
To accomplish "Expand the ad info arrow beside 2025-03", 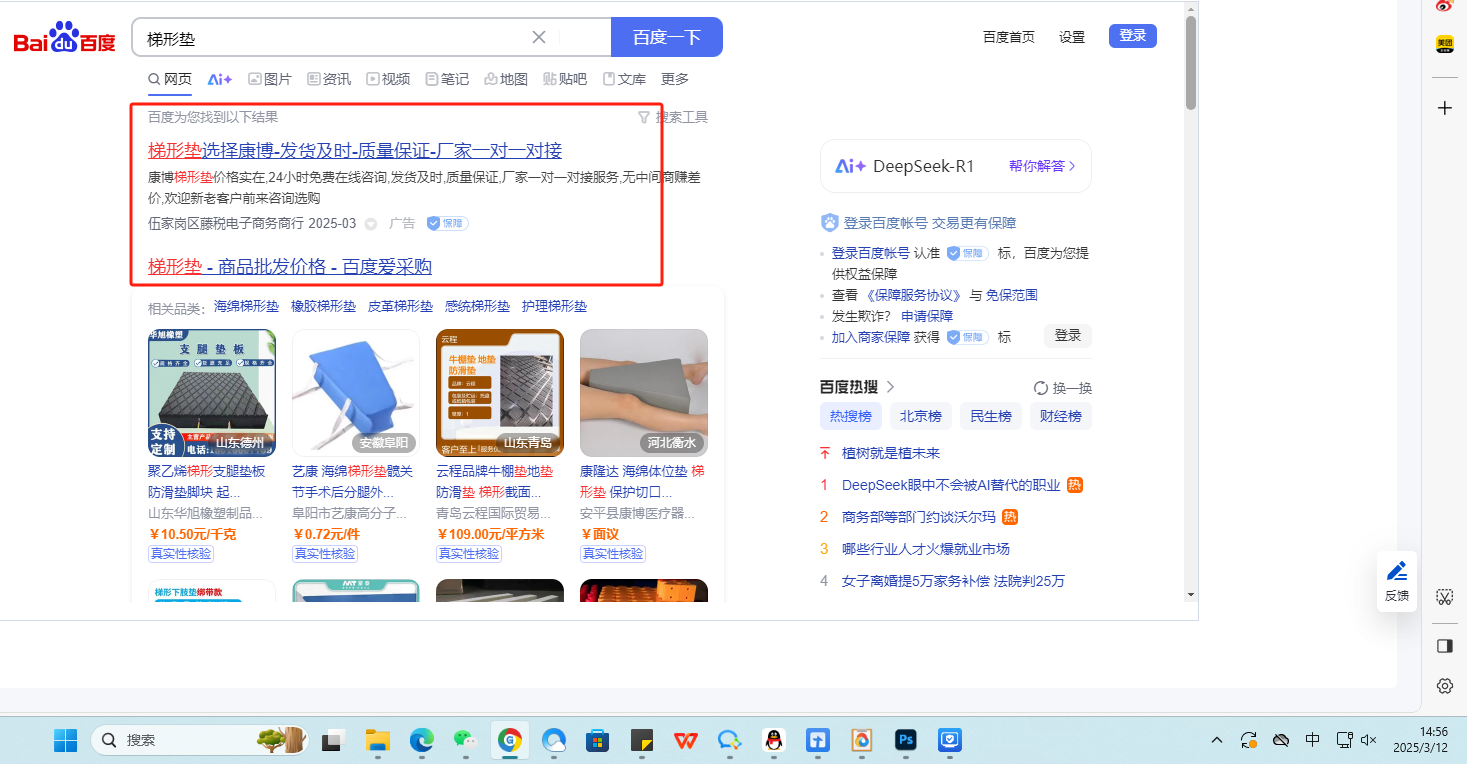I will click(x=370, y=224).
